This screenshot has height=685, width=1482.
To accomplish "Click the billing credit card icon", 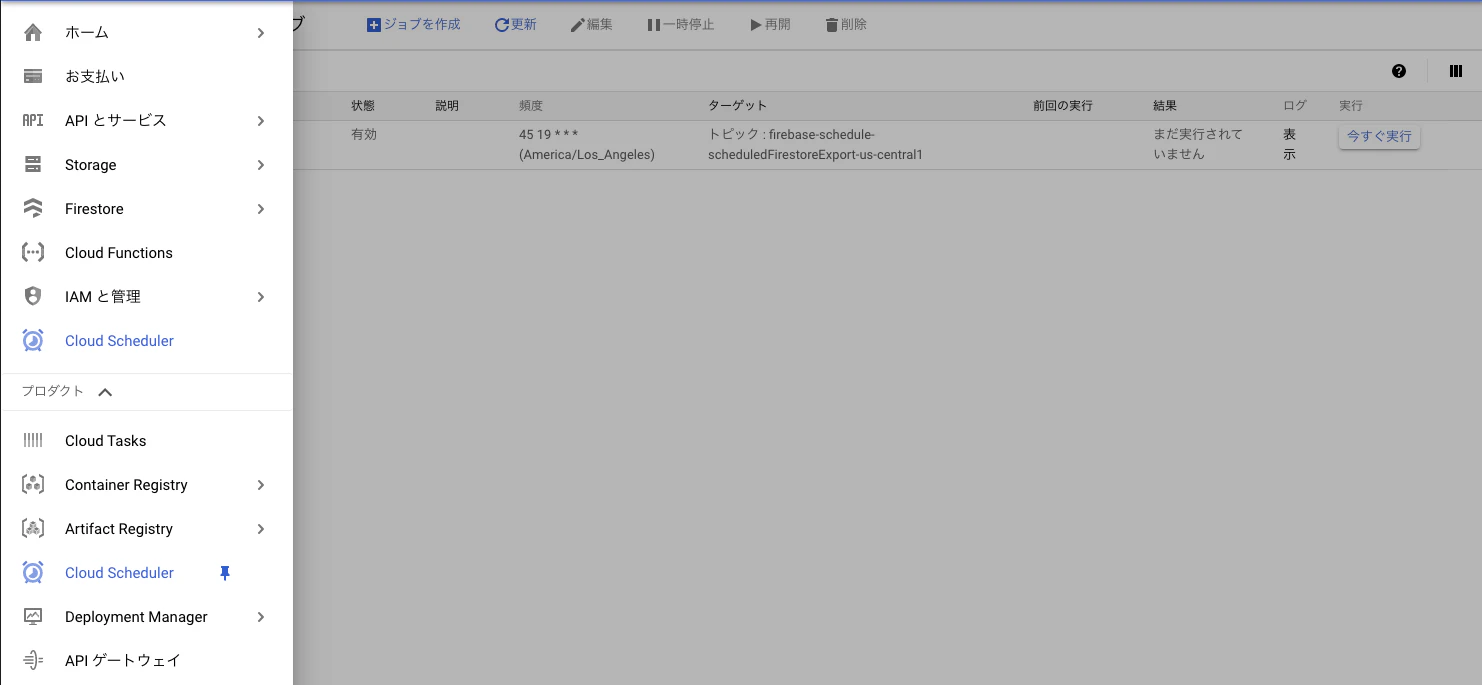I will 33,77.
